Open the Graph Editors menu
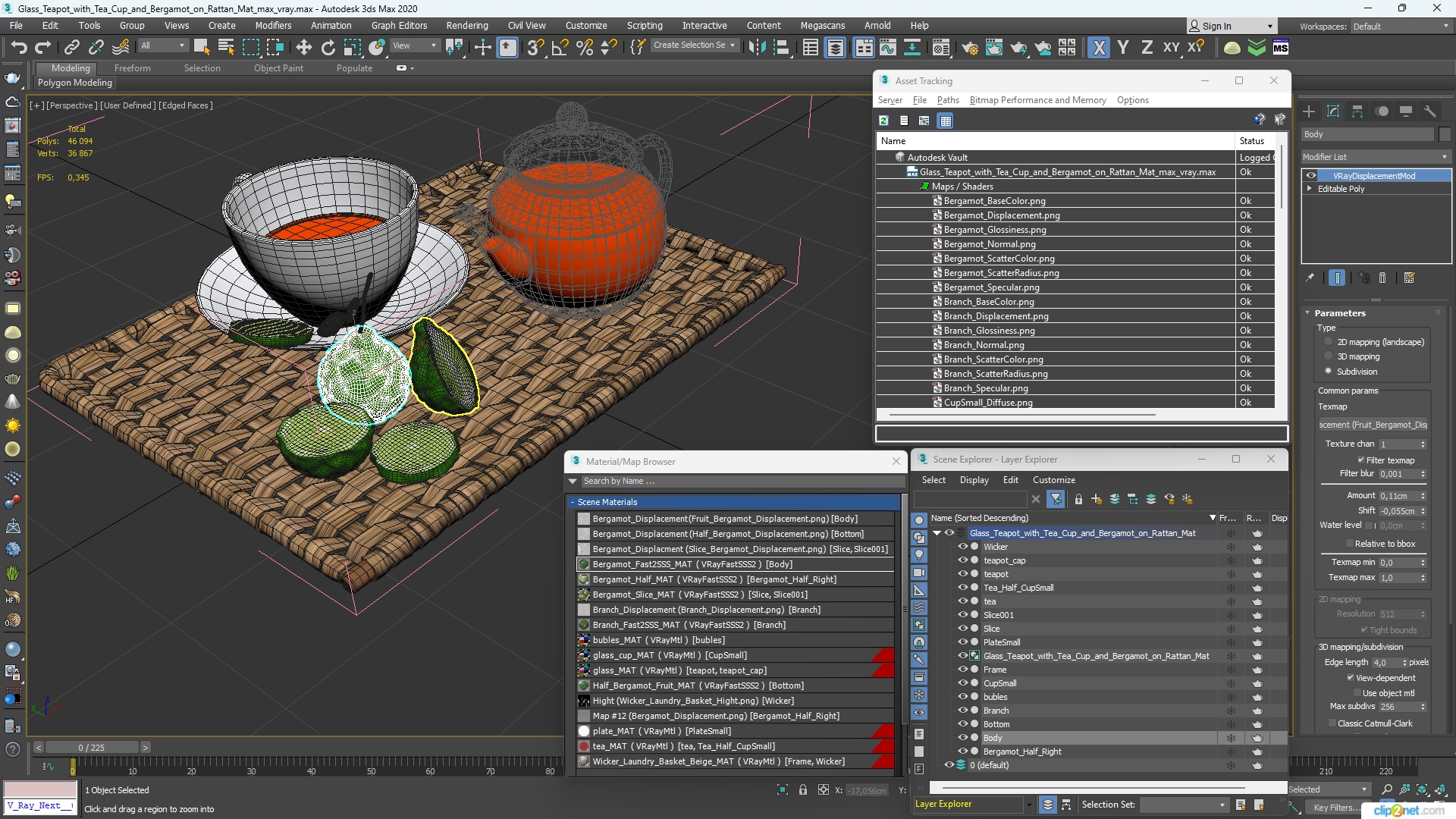Image resolution: width=1456 pixels, height=819 pixels. [x=399, y=26]
